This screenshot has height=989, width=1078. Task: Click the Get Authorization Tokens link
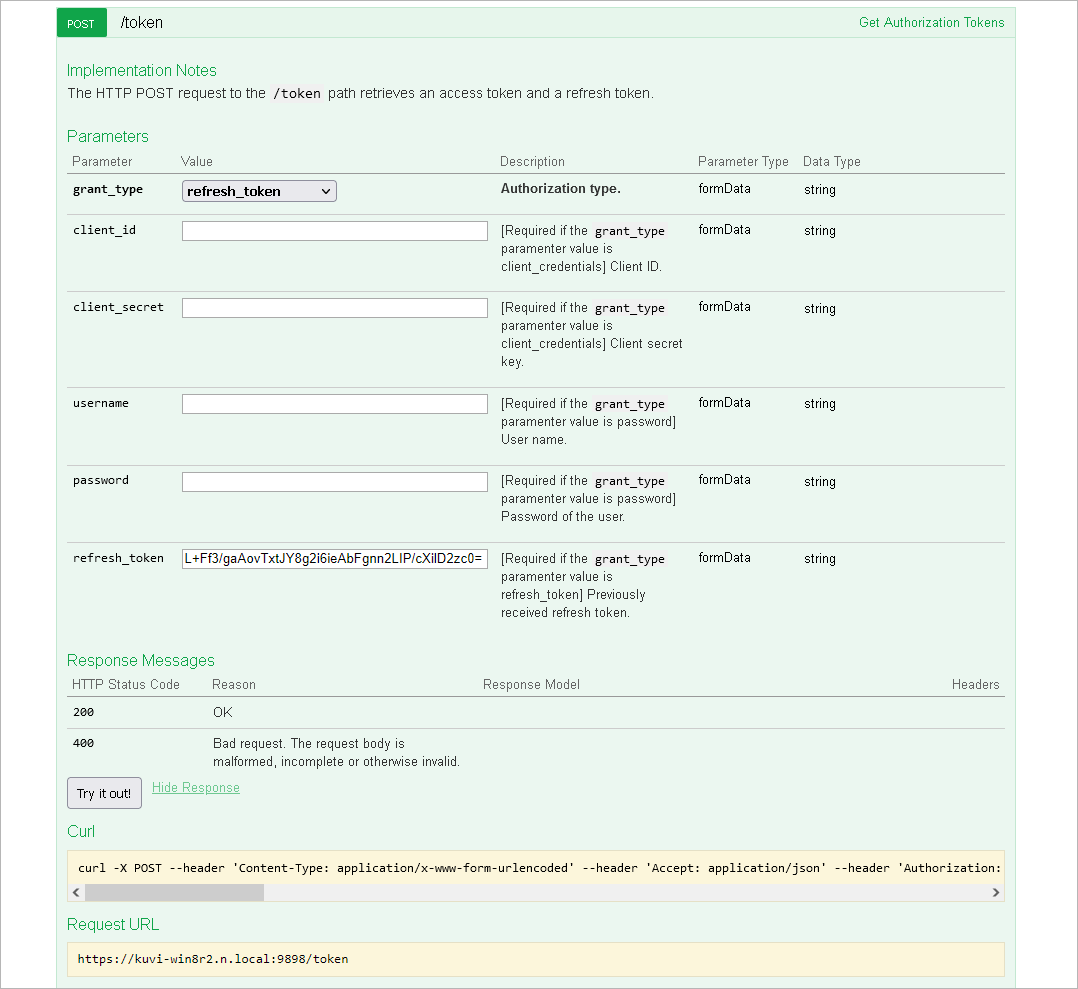[x=932, y=23]
